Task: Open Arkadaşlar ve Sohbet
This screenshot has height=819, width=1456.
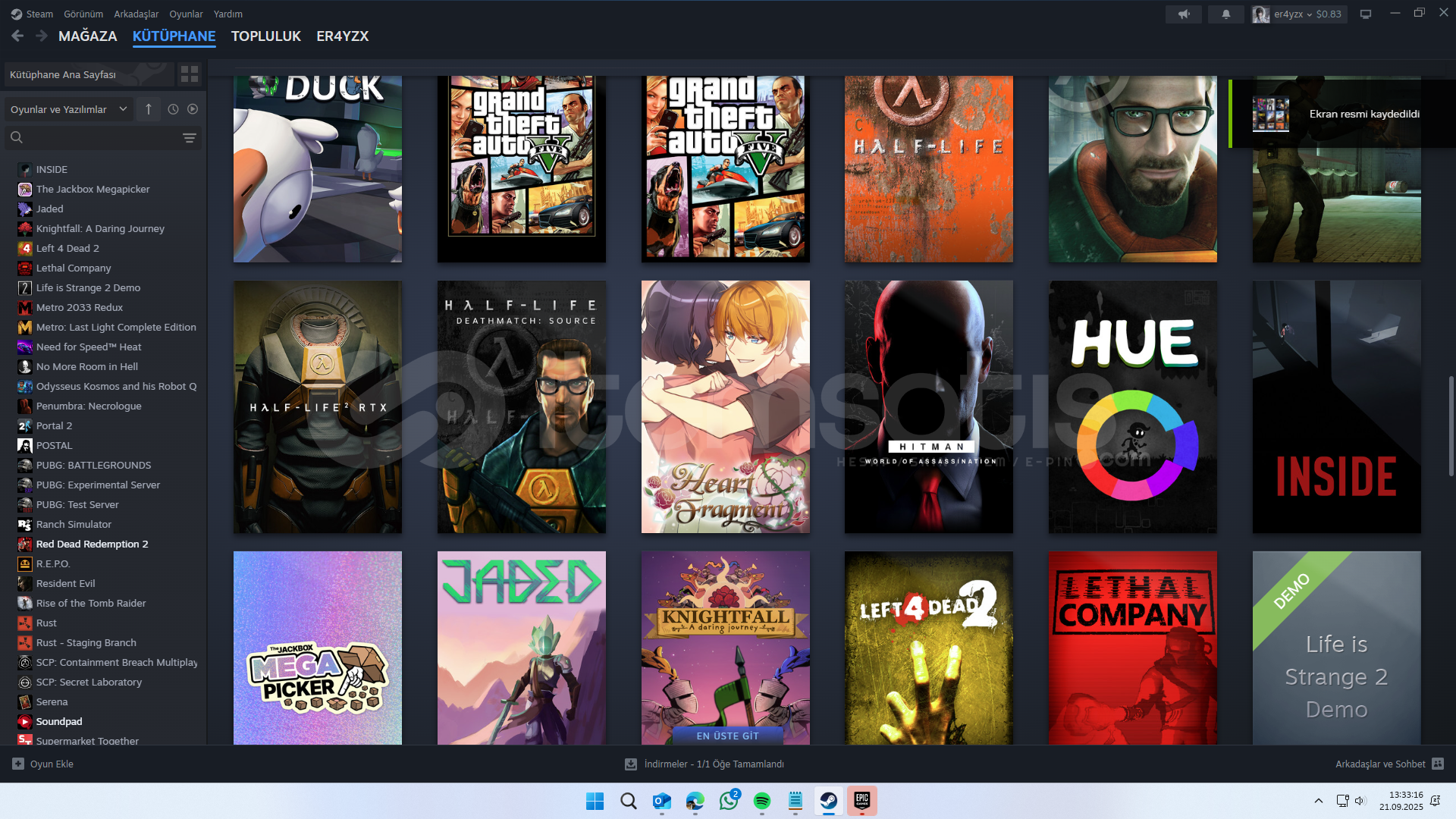Action: point(1380,764)
